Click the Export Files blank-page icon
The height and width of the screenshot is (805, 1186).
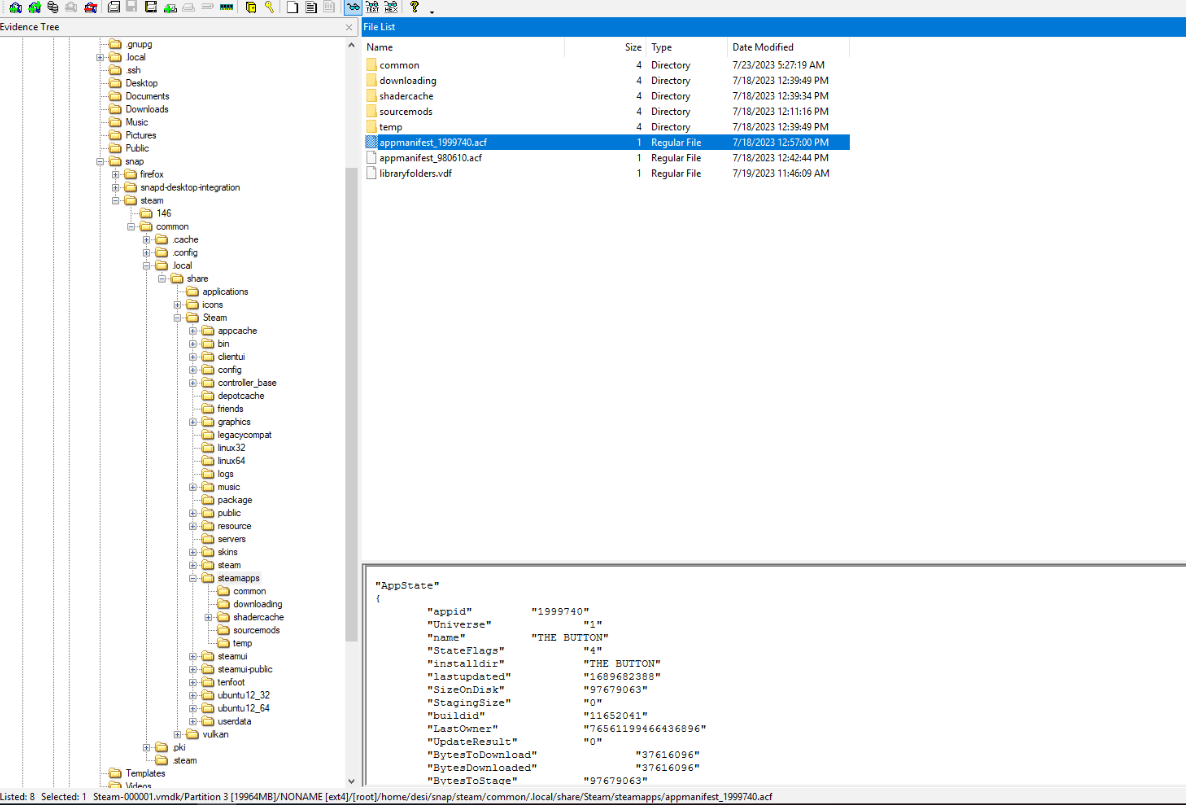click(292, 8)
